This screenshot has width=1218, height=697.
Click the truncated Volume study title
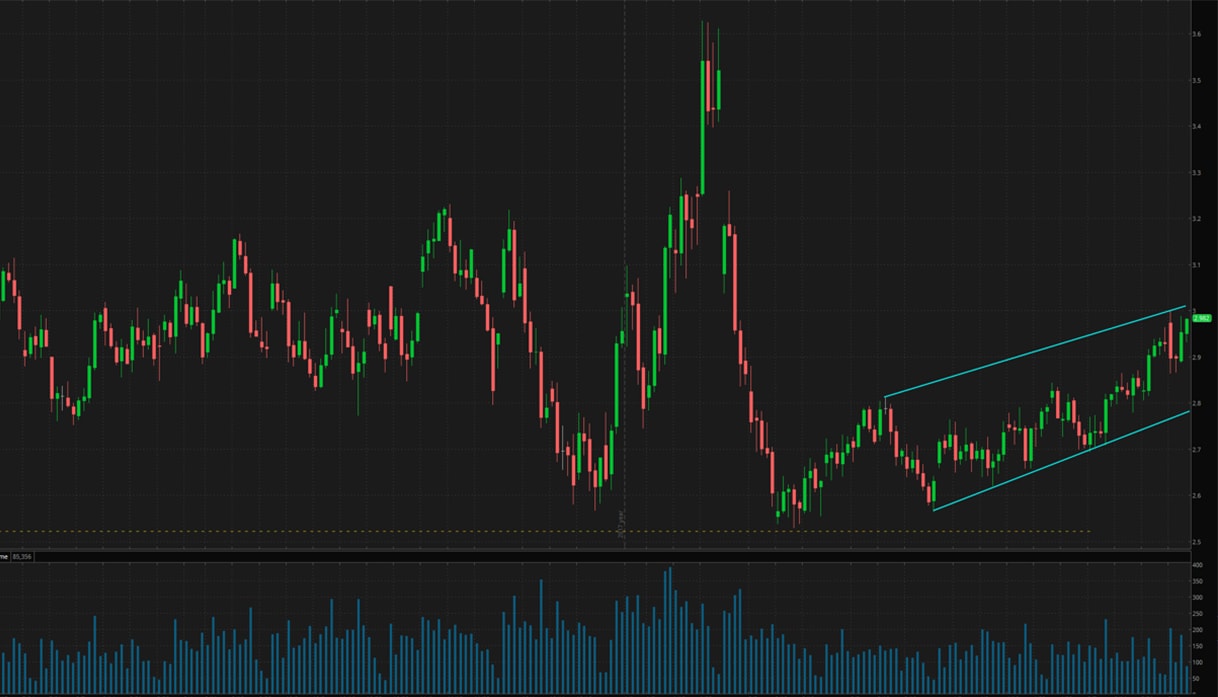click(x=4, y=556)
